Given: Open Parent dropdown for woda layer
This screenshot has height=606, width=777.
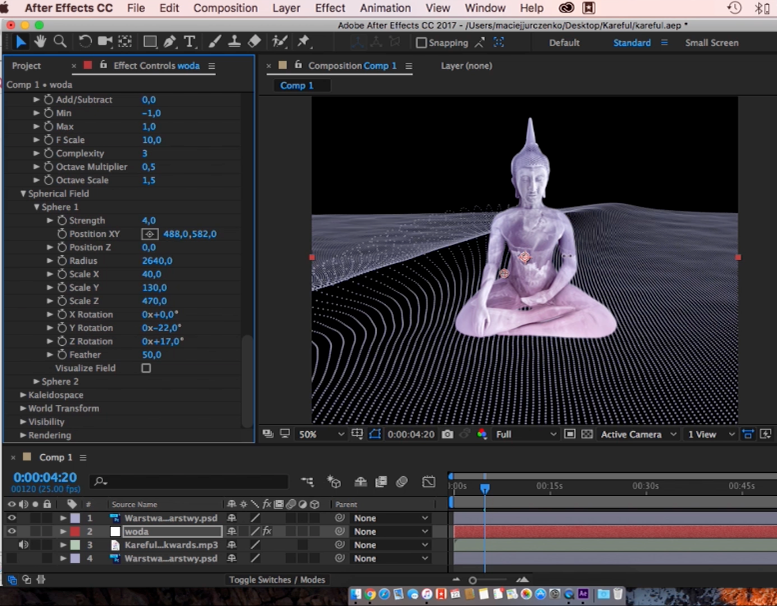Looking at the screenshot, I should [x=390, y=531].
